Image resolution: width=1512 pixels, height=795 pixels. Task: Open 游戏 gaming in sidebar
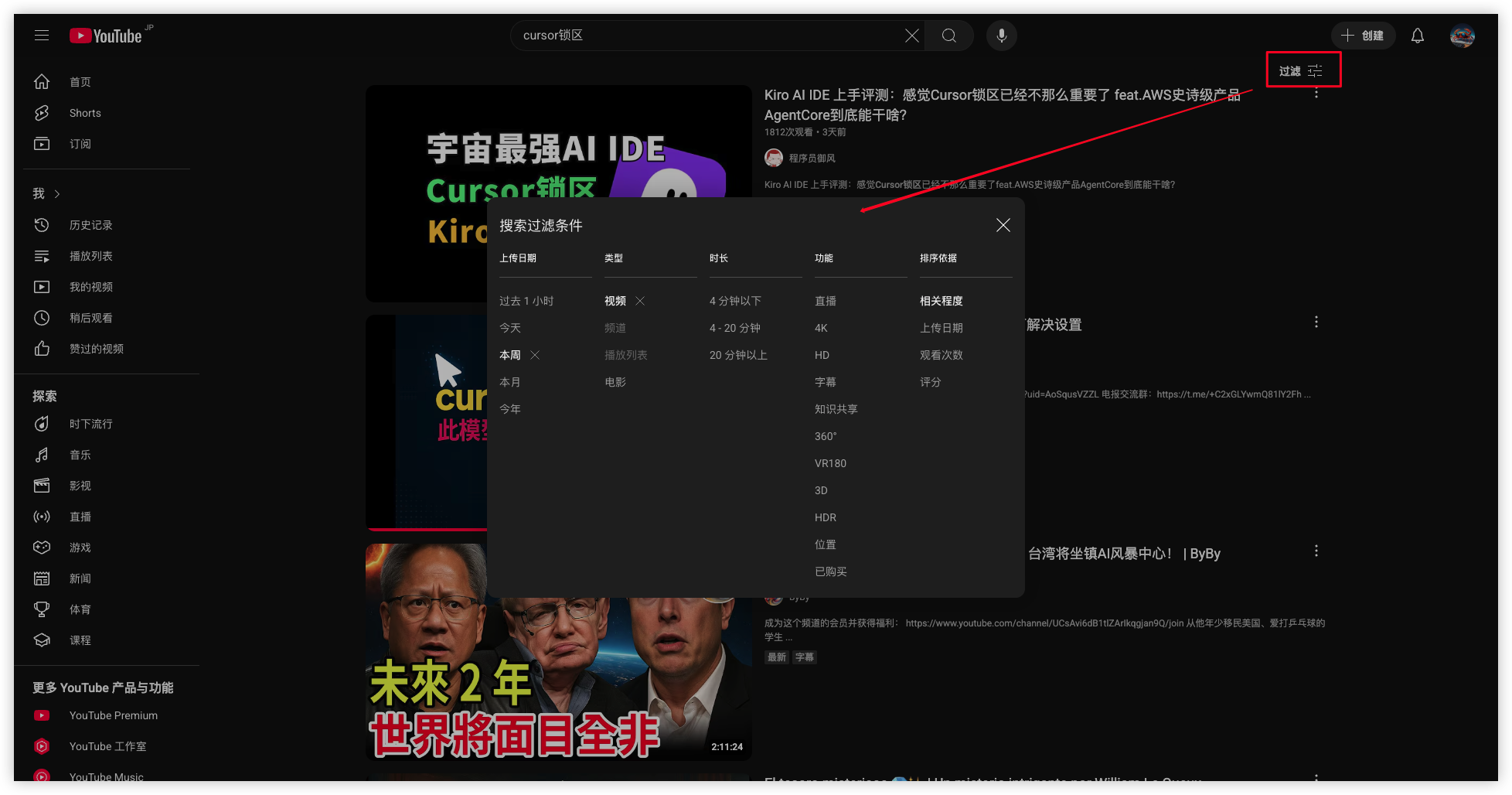(107, 548)
